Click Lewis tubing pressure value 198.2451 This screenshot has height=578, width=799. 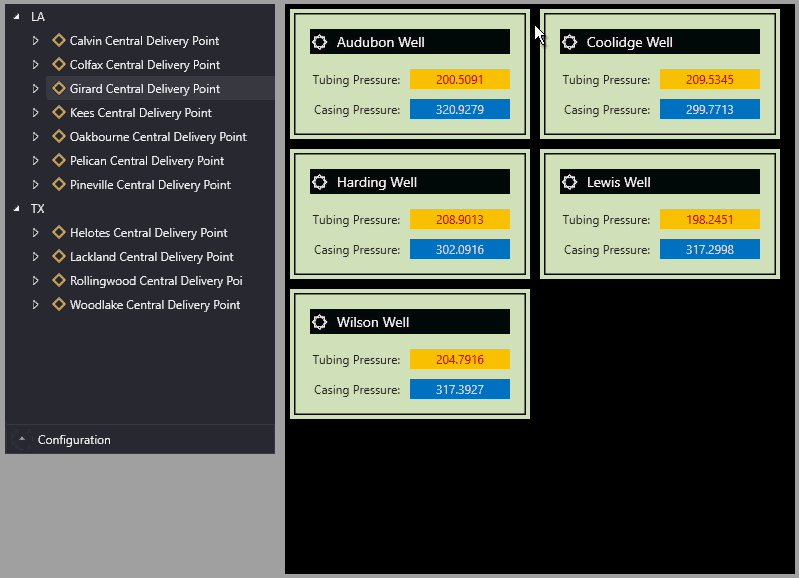[x=710, y=219]
